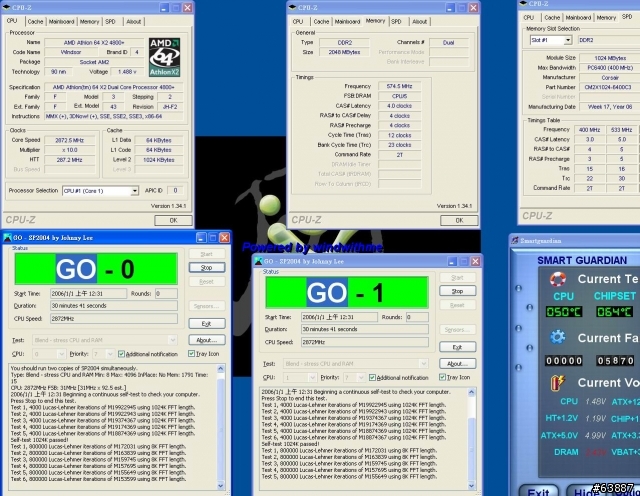Switch to SPD tab in first CPU-Z window
Screen dimensions: 640x496
pyautogui.click(x=111, y=22)
